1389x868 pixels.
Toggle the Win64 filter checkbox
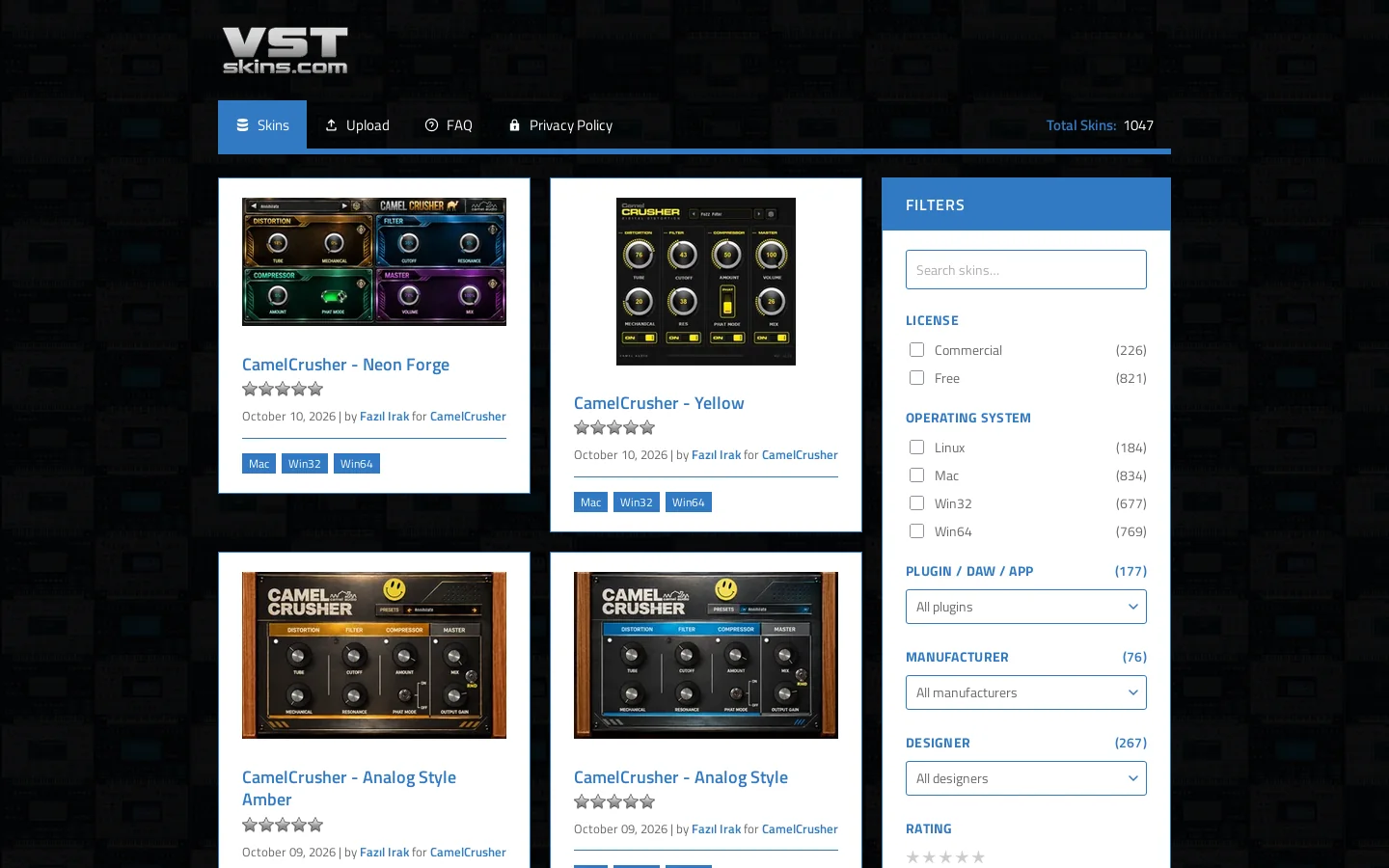917,531
